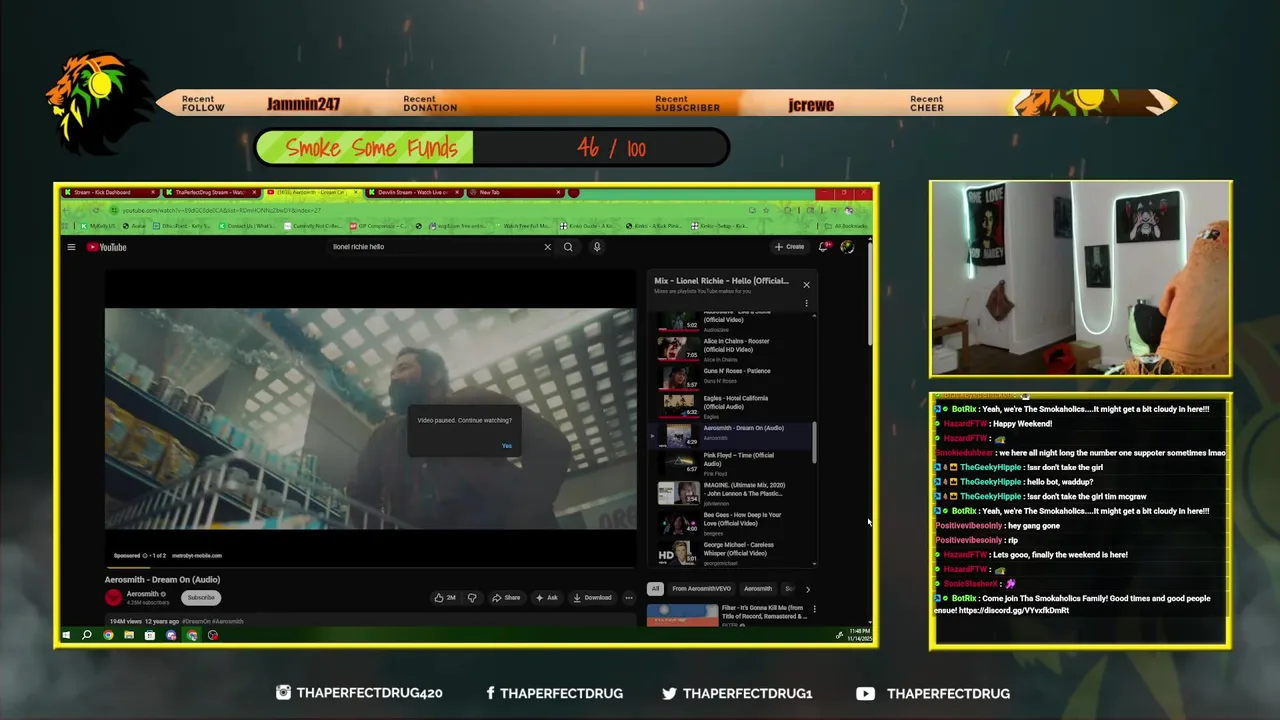Open the YouTube account avatar menu

[847, 247]
